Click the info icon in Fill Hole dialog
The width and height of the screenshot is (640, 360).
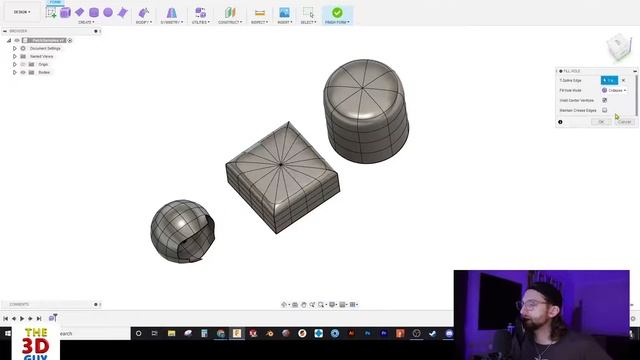[560, 122]
